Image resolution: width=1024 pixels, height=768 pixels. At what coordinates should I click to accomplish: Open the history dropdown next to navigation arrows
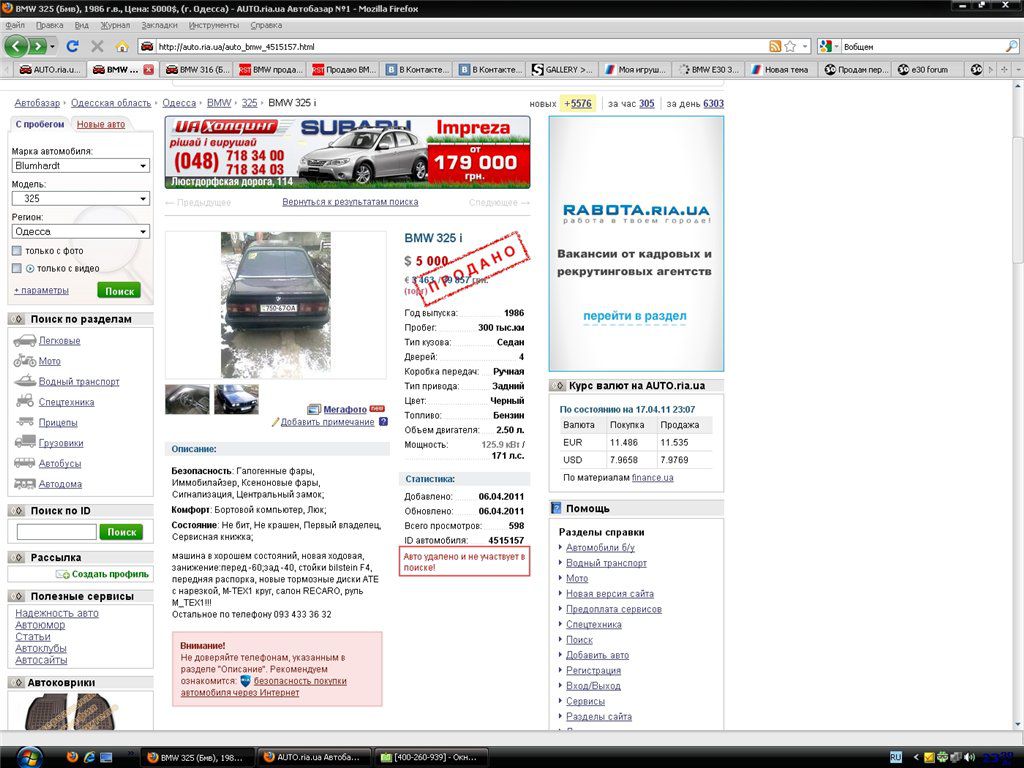53,46
